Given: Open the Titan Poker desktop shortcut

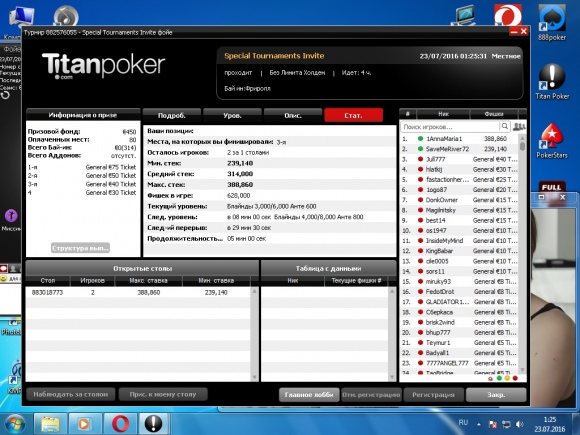Looking at the screenshot, I should pos(552,82).
